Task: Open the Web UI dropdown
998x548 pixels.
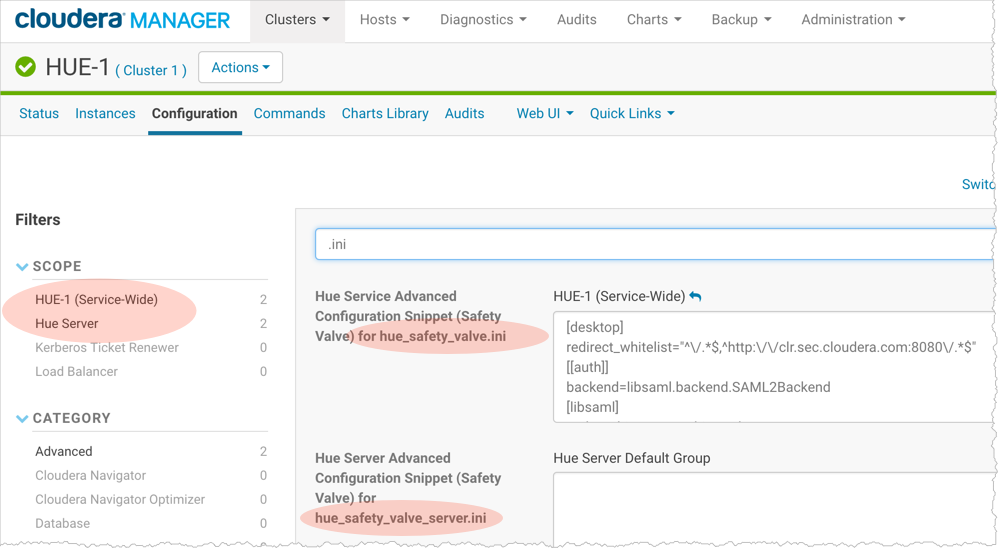Action: click(545, 113)
